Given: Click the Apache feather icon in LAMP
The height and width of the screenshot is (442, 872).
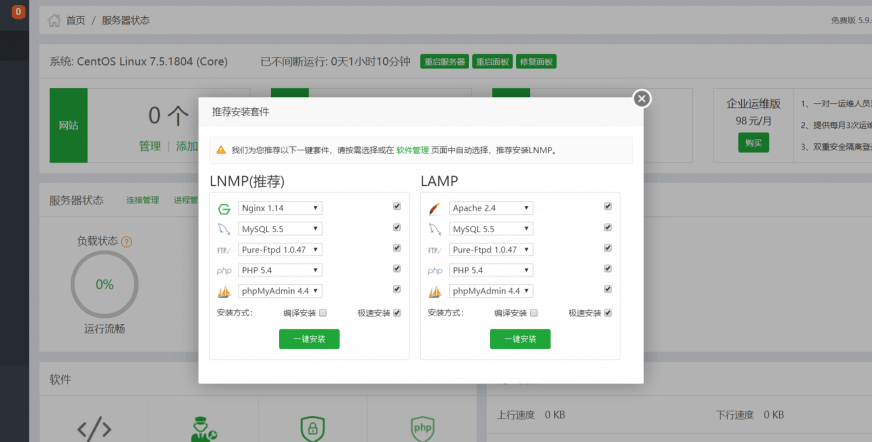Looking at the screenshot, I should [x=435, y=209].
